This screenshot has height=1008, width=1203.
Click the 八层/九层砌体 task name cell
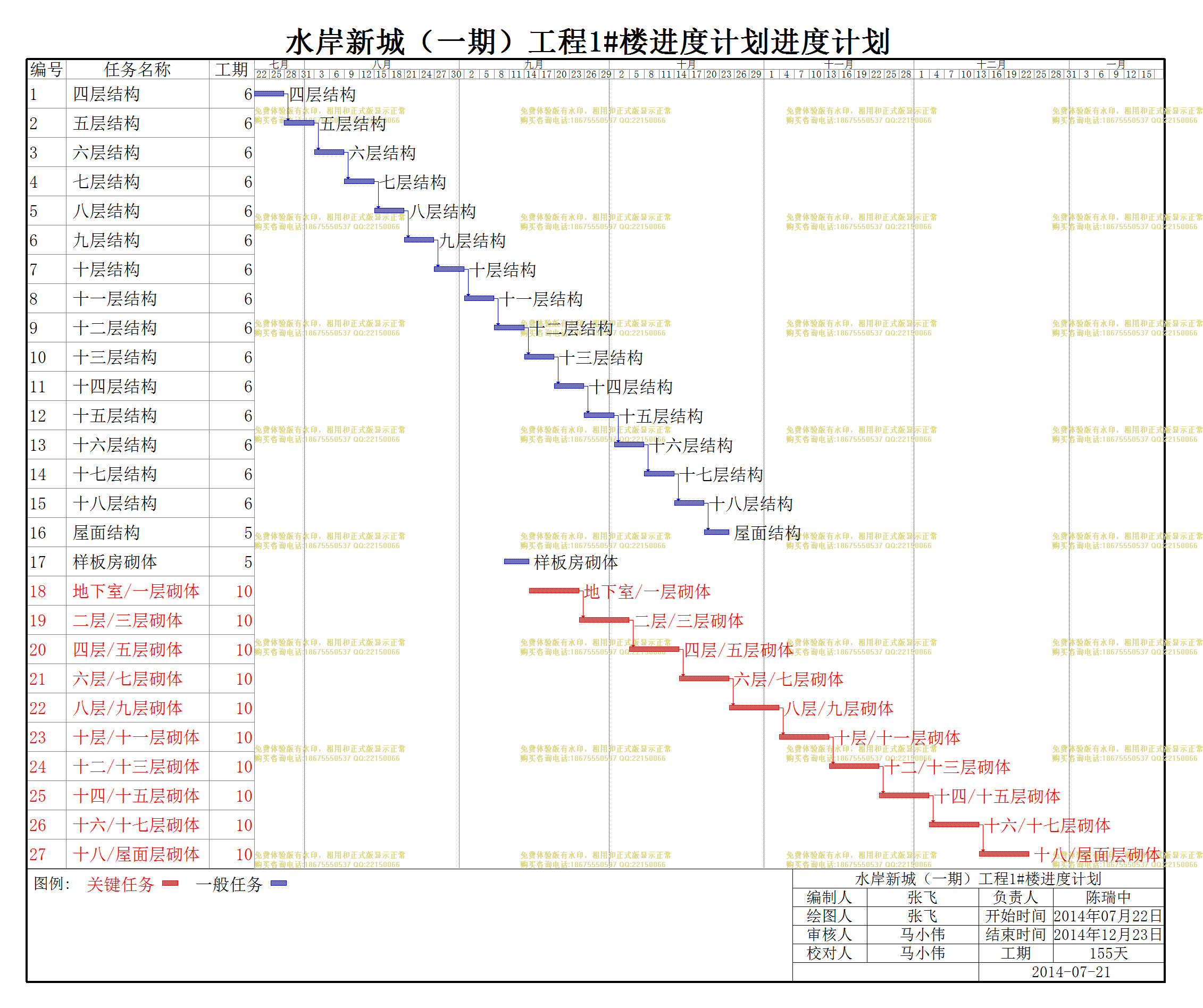138,707
